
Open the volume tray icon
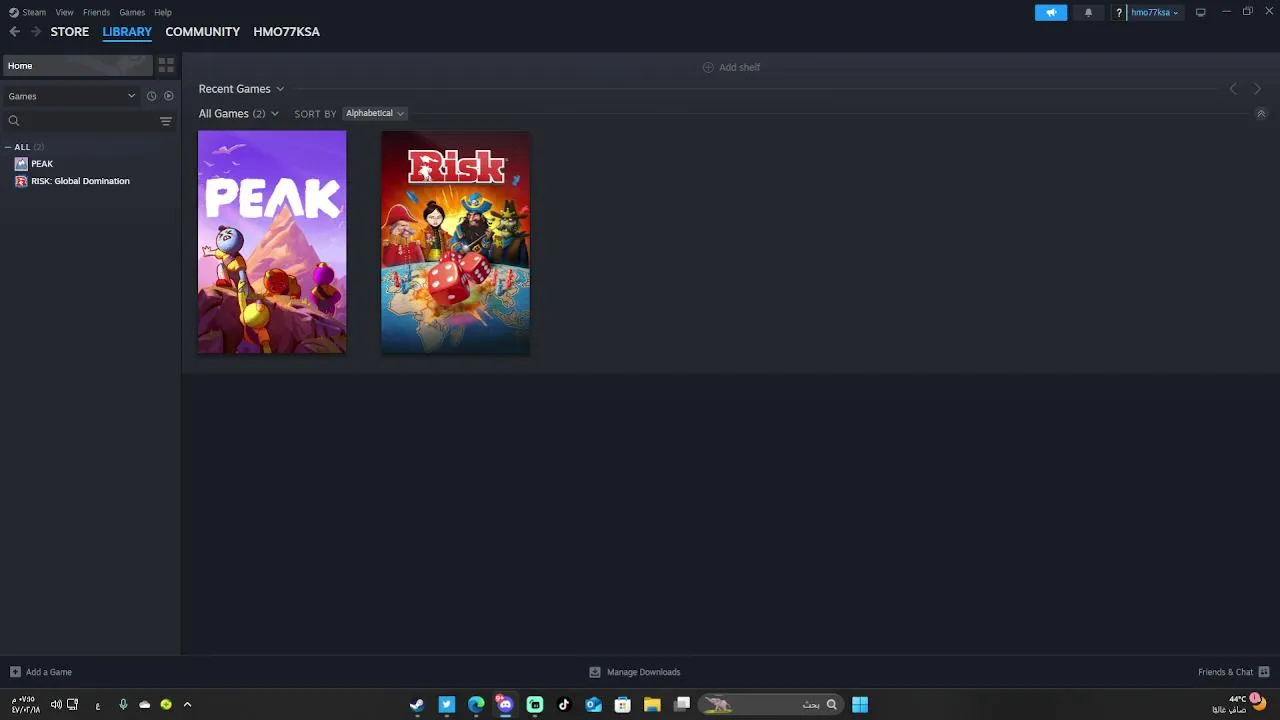[56, 705]
